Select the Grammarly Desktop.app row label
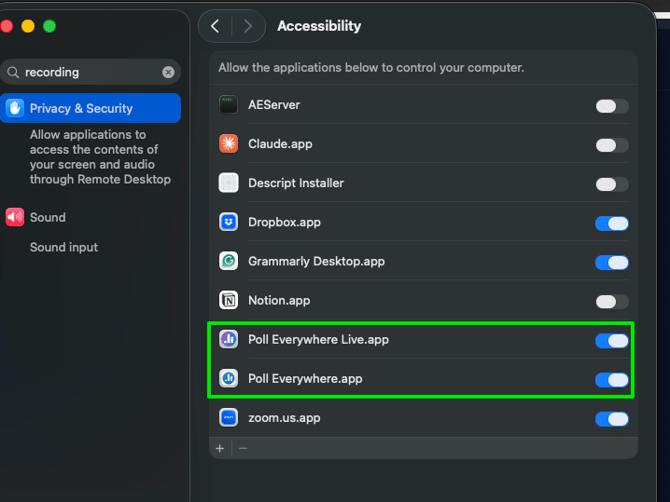The height and width of the screenshot is (502, 670). pos(317,261)
